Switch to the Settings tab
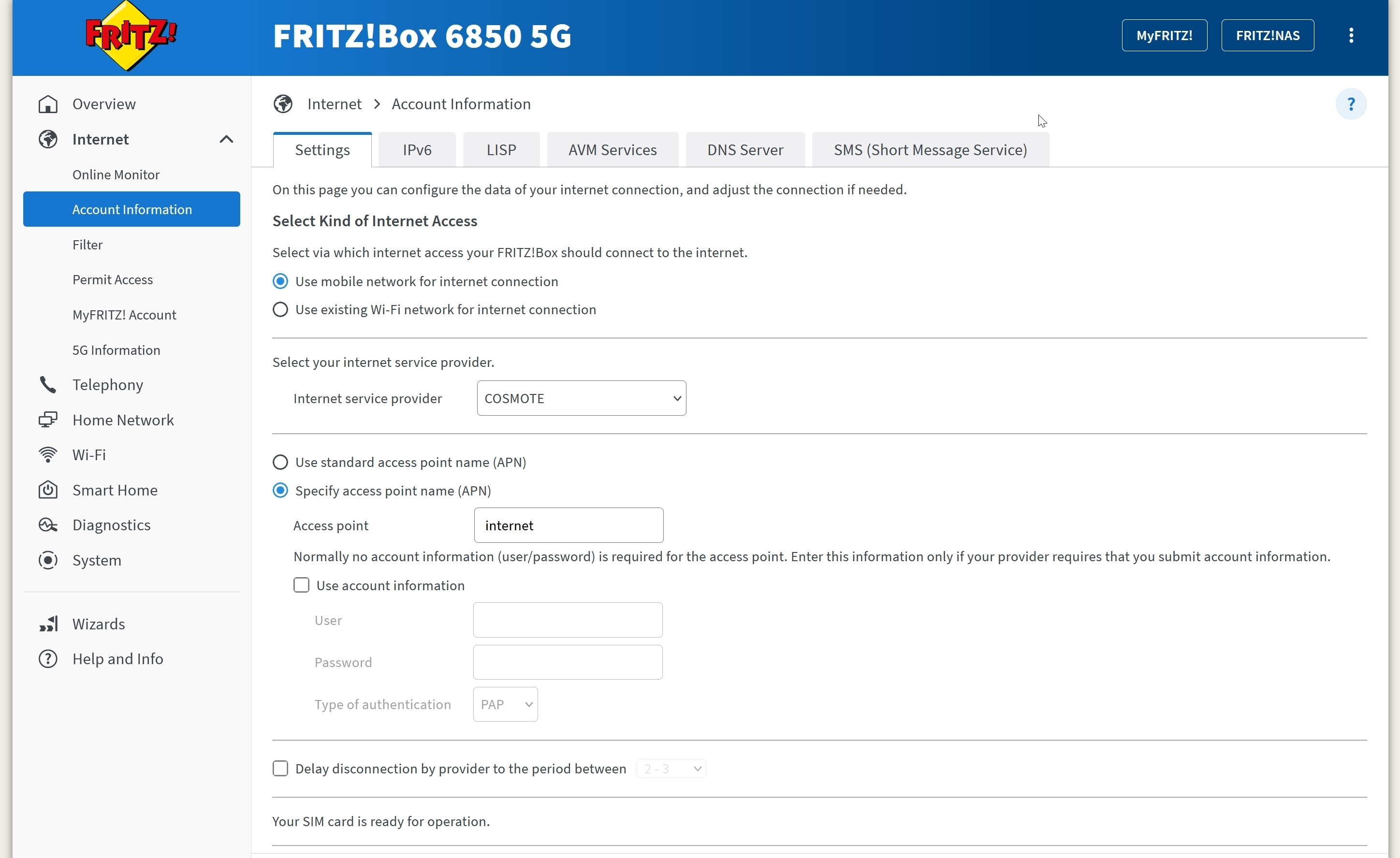Viewport: 1400px width, 858px height. [322, 150]
